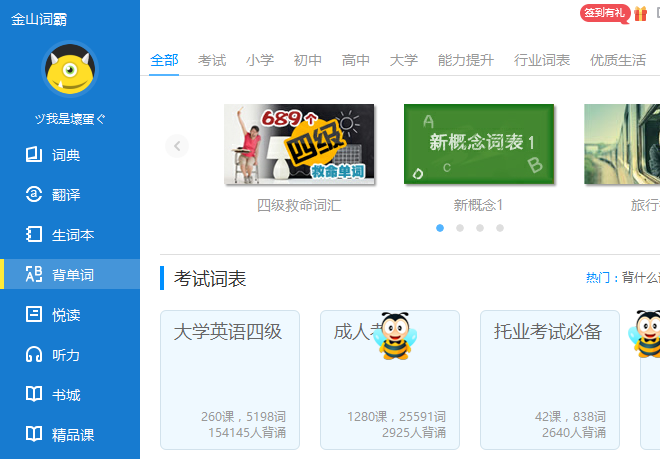Image resolution: width=660 pixels, height=459 pixels.
Task: Open the 四级救命词汇 banner thumbnail
Action: [x=299, y=144]
